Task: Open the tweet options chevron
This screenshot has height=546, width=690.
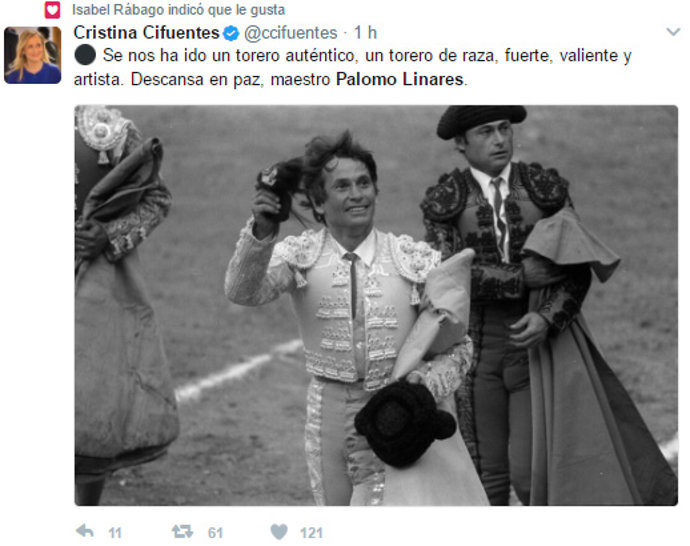Action: pos(673,32)
